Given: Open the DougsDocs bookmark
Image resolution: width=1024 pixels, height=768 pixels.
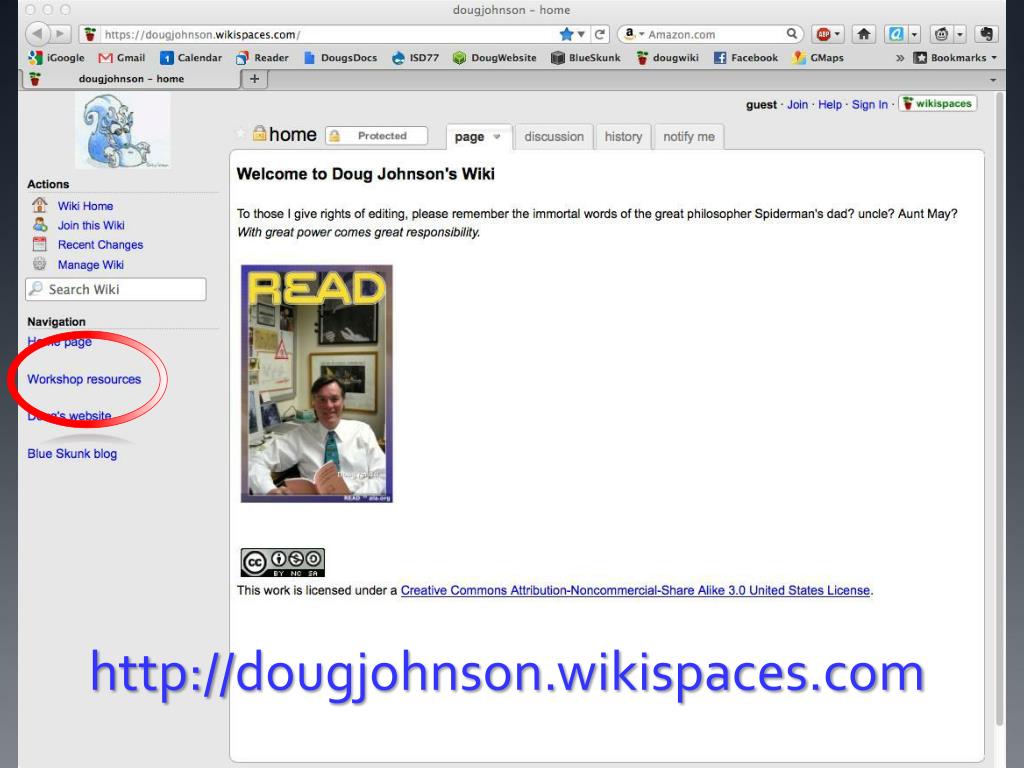Looking at the screenshot, I should (x=340, y=57).
